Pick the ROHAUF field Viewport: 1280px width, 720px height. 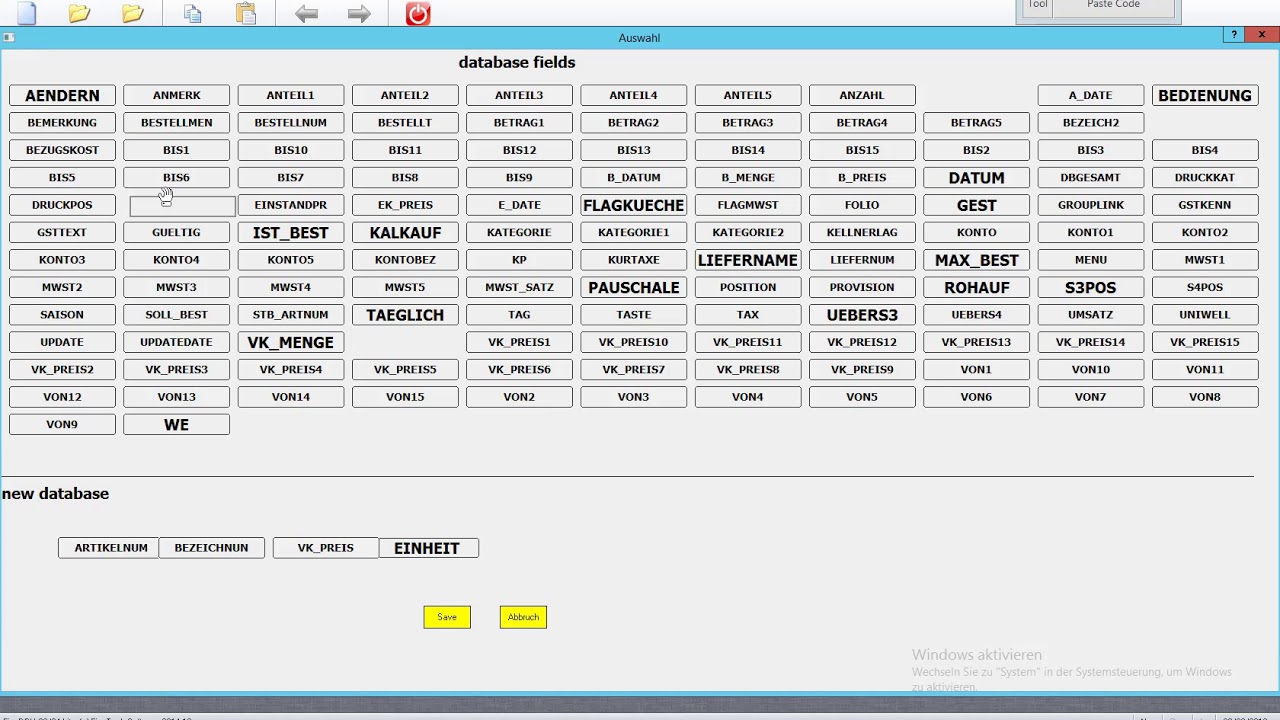tap(976, 288)
